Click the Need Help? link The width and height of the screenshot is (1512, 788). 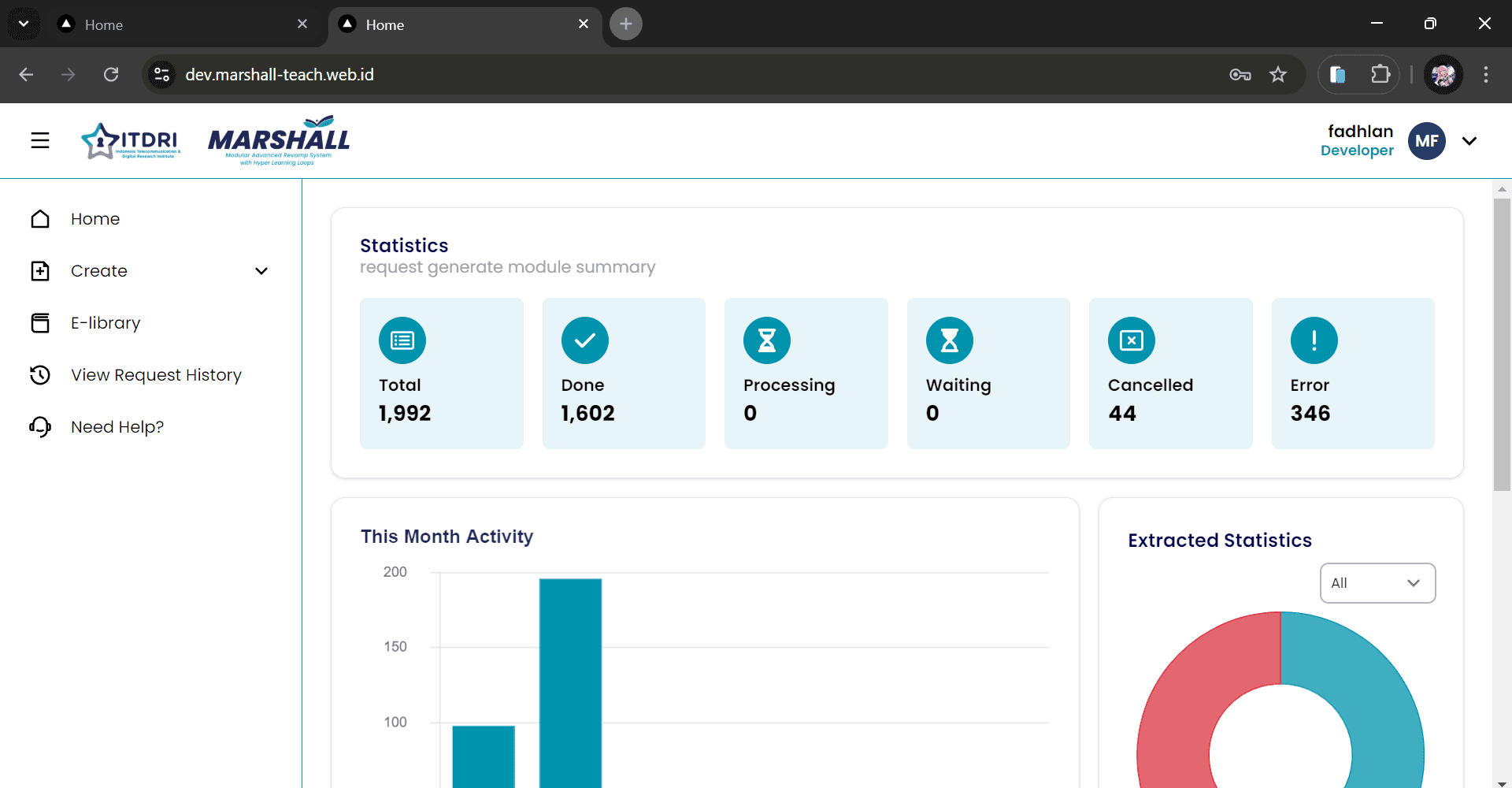coord(117,427)
